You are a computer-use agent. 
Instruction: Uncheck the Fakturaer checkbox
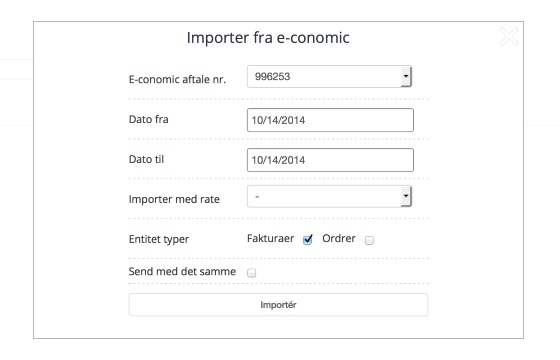point(308,240)
